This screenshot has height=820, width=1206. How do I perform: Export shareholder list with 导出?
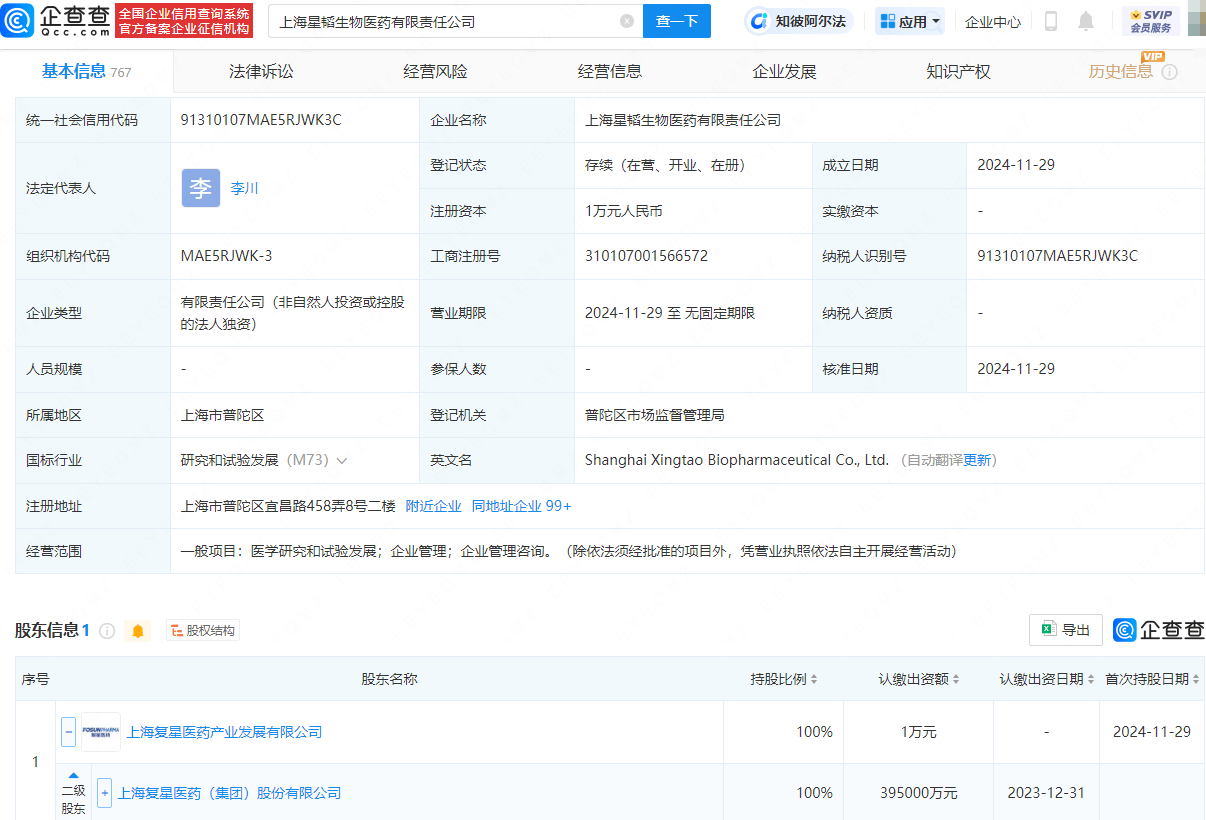(x=1065, y=630)
